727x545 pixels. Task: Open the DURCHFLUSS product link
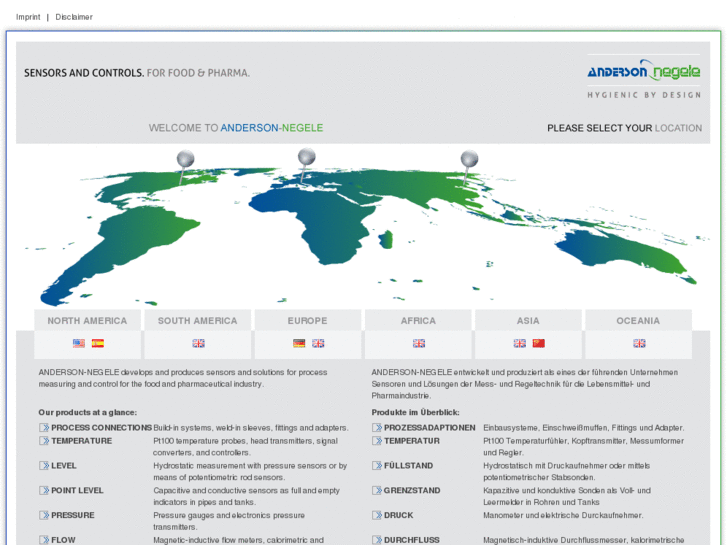coord(412,540)
